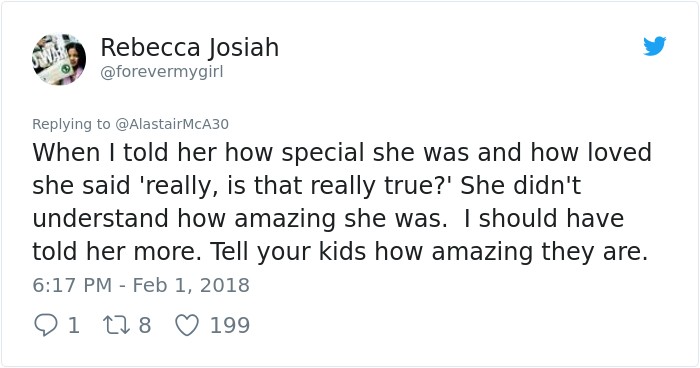
Task: Click the words "told her more."
Action: [x=117, y=252]
